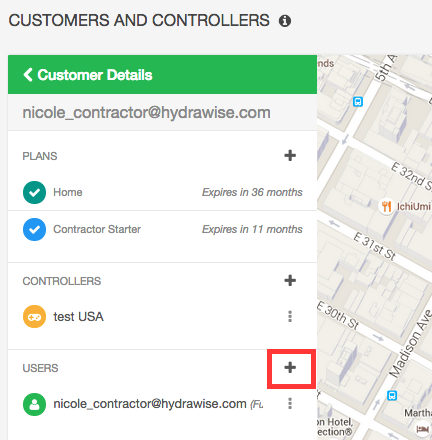Open options menu for nicole_contractor user

[x=290, y=403]
